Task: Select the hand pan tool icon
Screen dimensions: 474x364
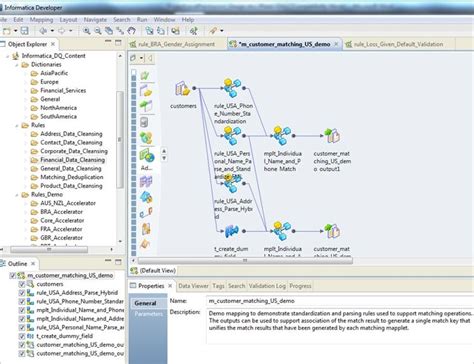Action: [132, 31]
